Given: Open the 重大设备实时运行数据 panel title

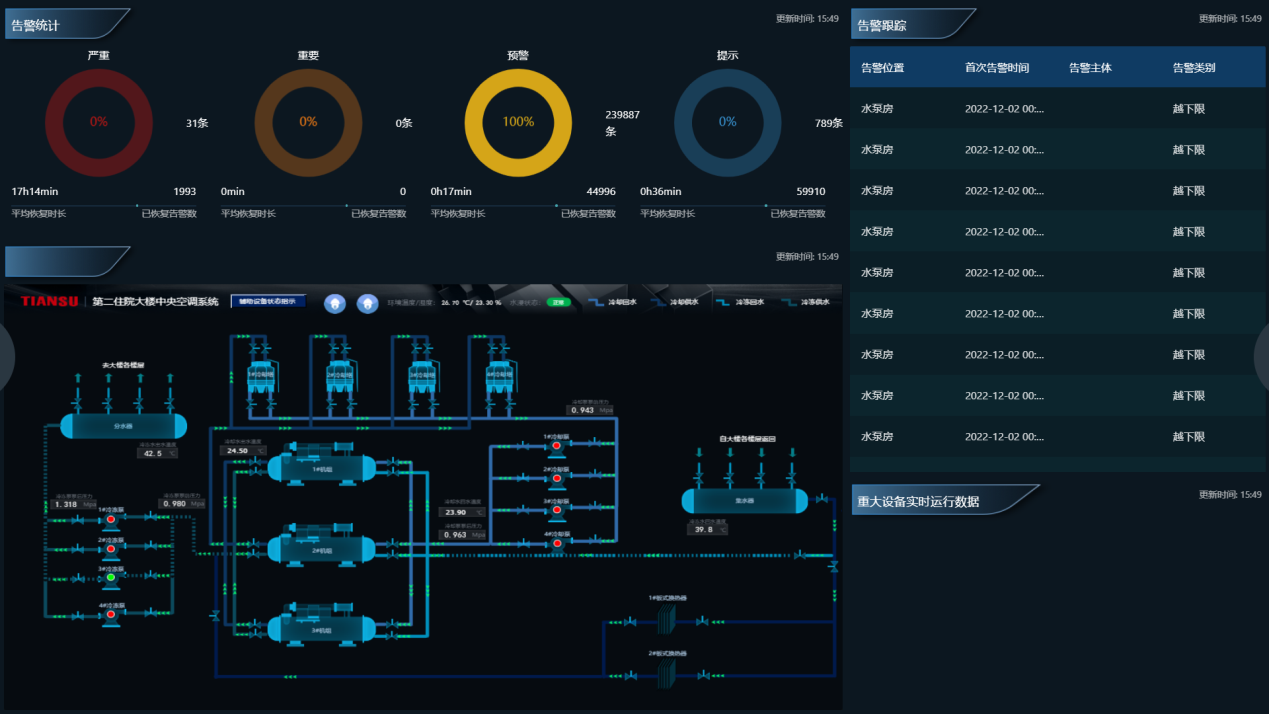Looking at the screenshot, I should (918, 501).
